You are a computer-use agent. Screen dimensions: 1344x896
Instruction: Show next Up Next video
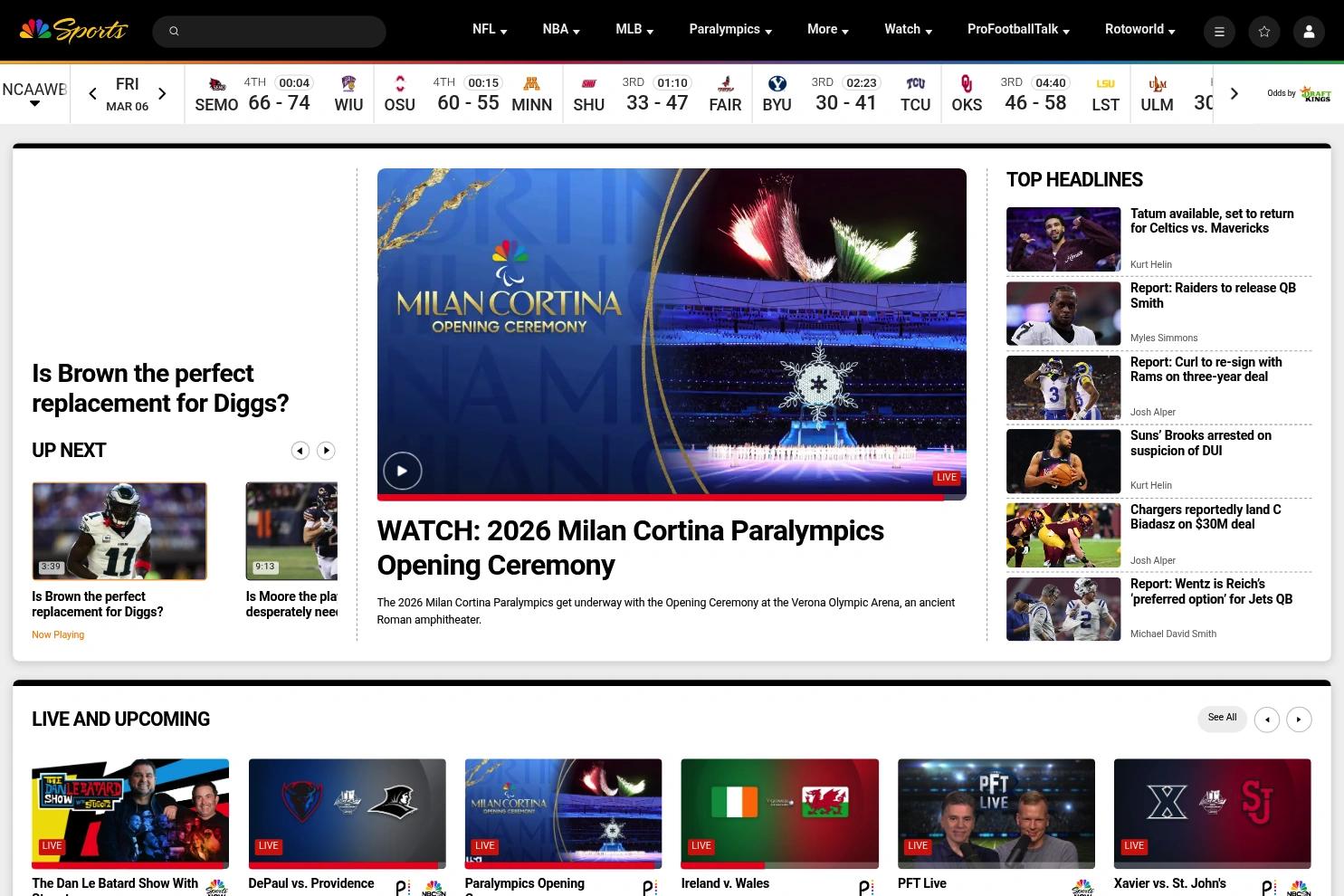coord(326,451)
